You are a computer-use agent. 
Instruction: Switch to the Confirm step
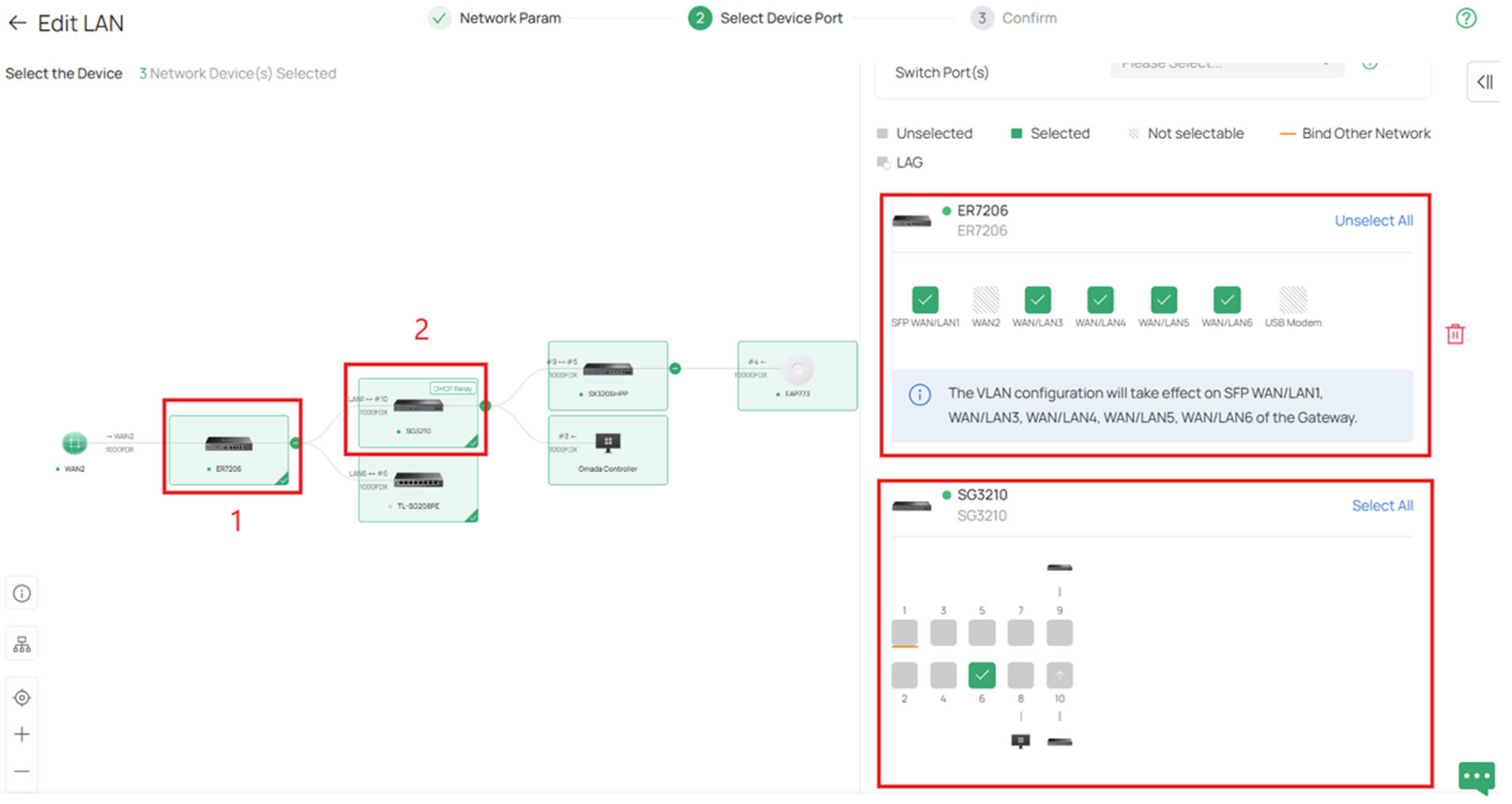pyautogui.click(x=1013, y=17)
